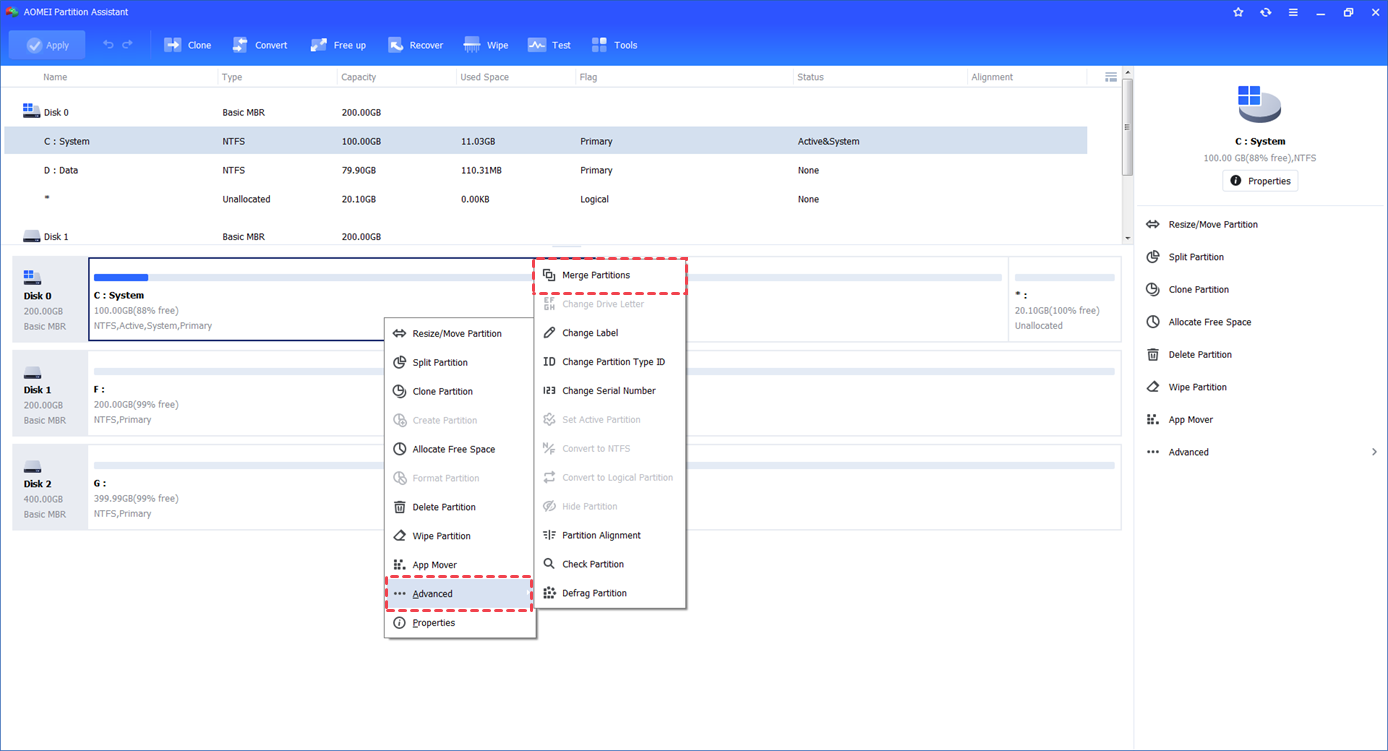Image resolution: width=1388 pixels, height=751 pixels.
Task: Select the 20.10GB unallocated block in the disk map
Action: pos(1064,299)
